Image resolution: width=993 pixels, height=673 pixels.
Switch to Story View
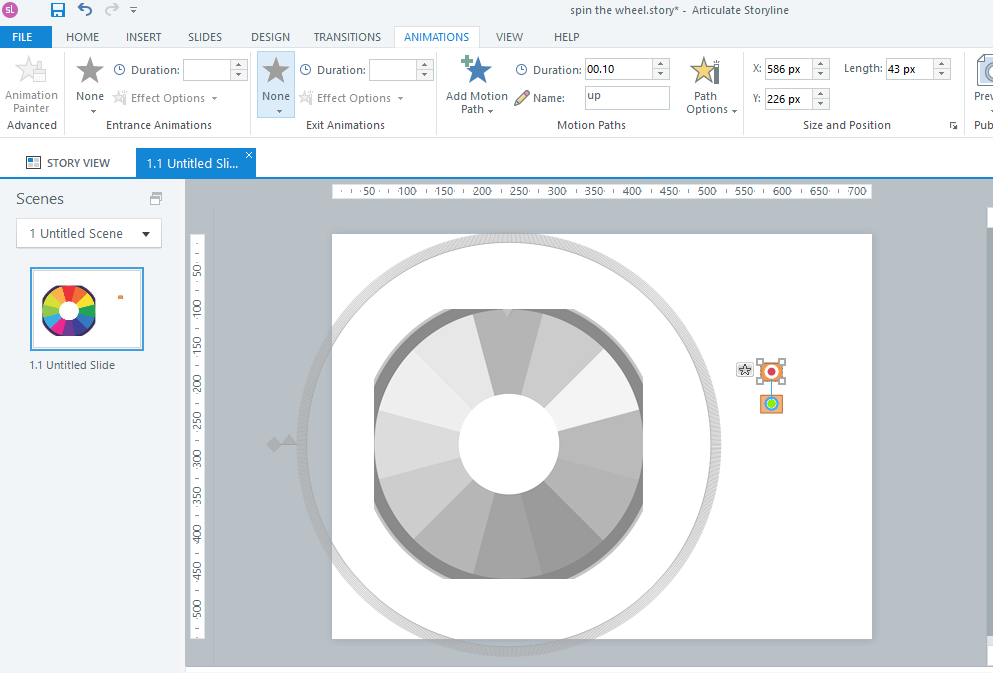tap(68, 163)
